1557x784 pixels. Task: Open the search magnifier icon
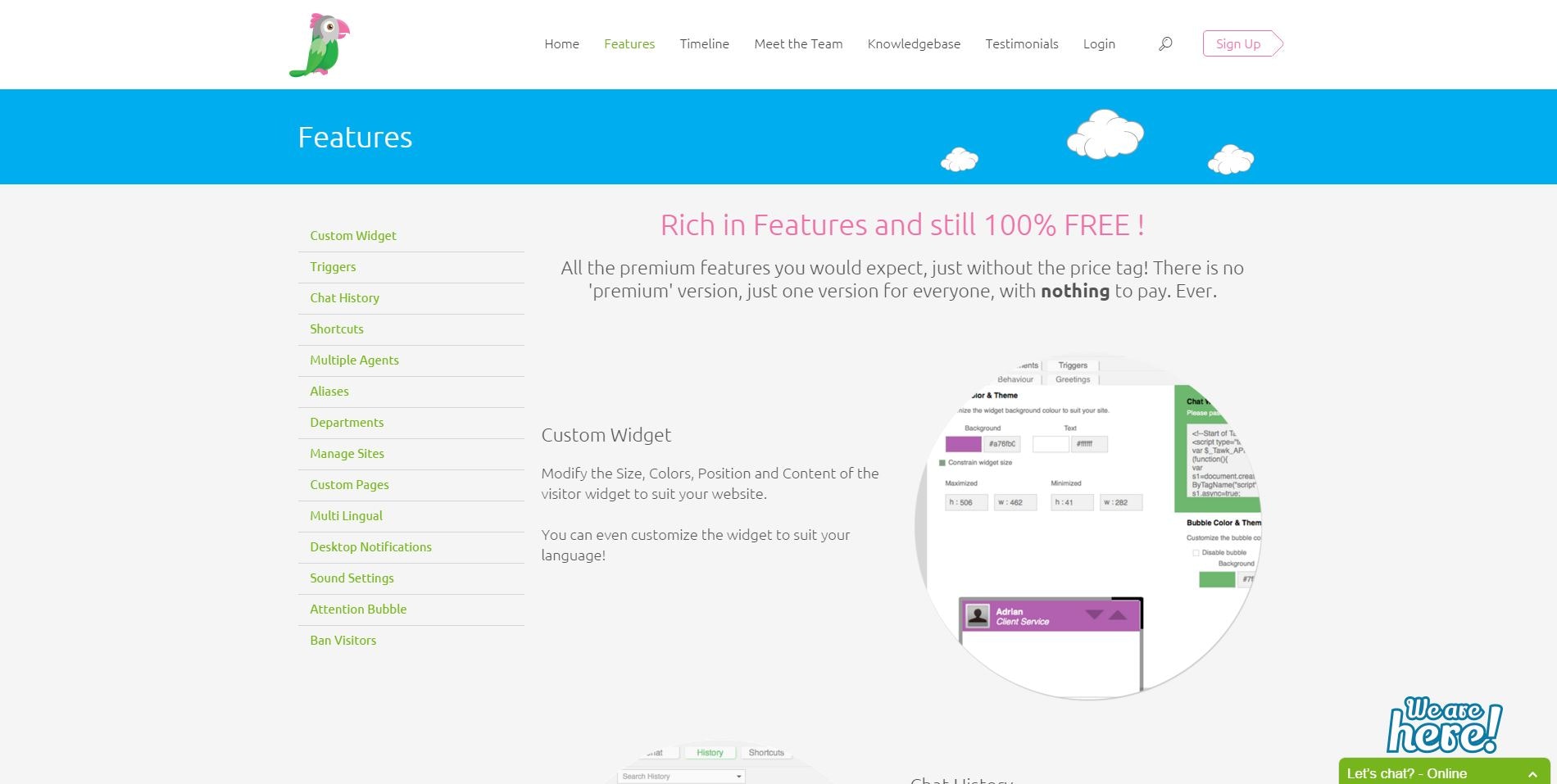(x=1165, y=43)
